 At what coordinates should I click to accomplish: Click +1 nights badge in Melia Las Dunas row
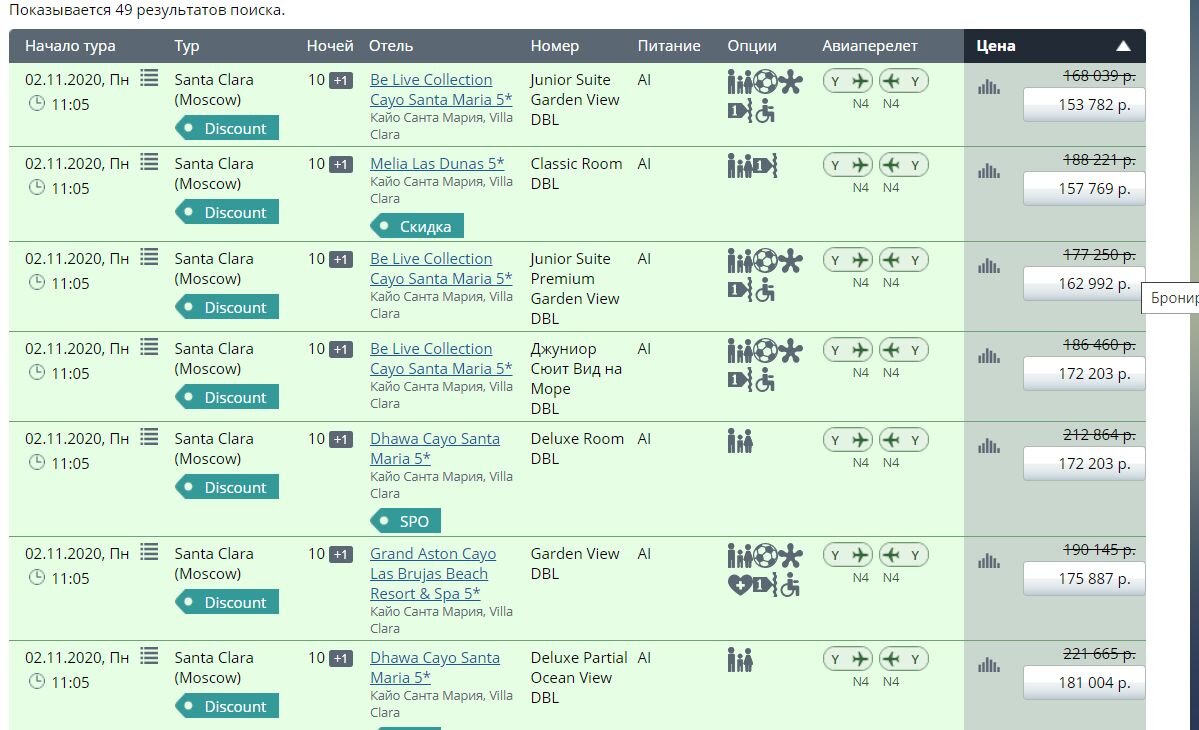pyautogui.click(x=340, y=164)
